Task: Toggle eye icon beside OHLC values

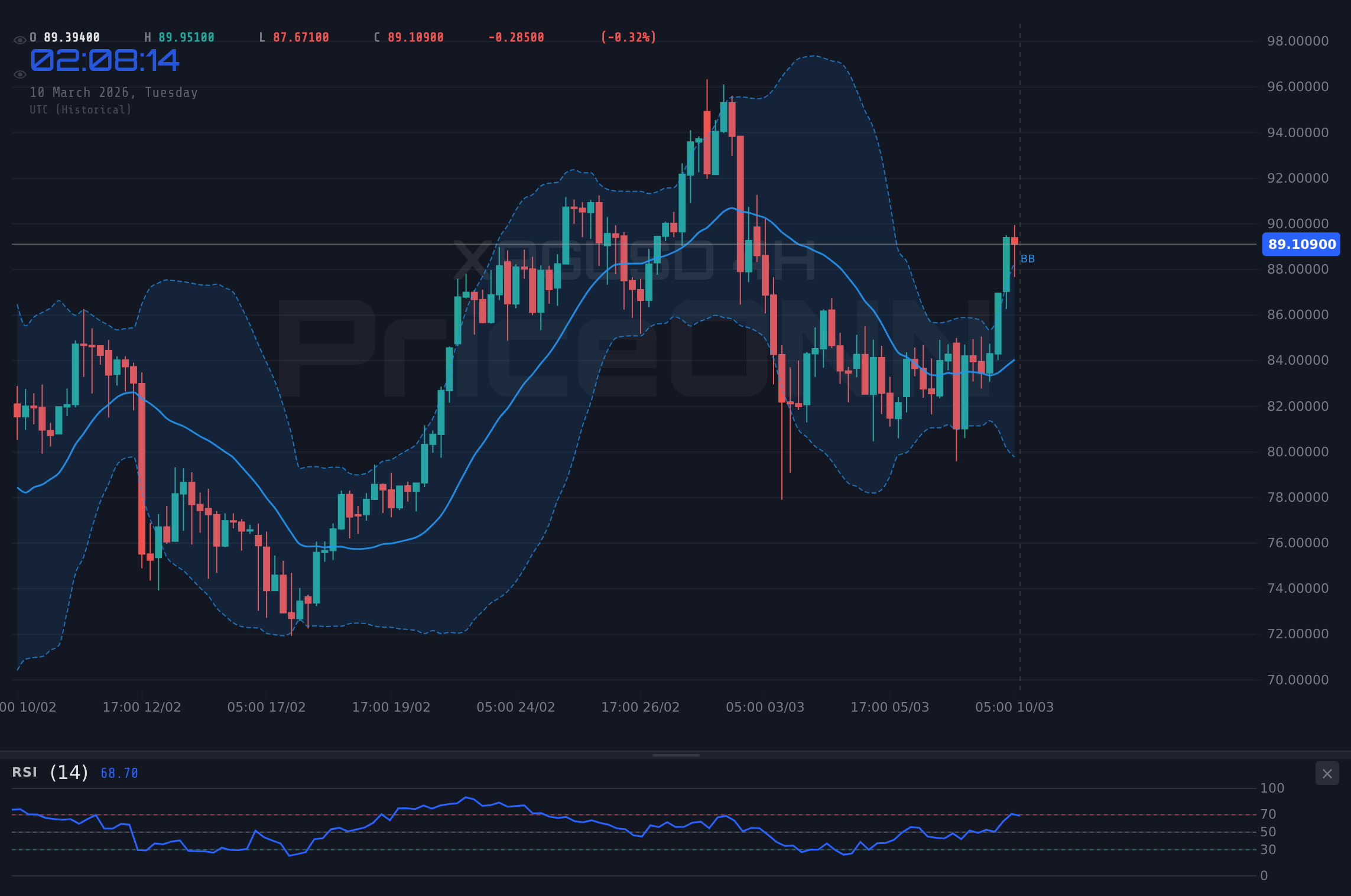Action: point(20,40)
